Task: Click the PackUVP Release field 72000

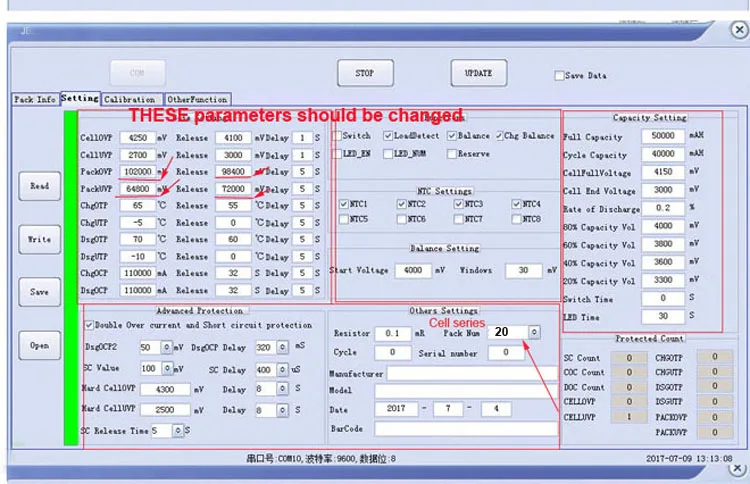Action: (233, 189)
